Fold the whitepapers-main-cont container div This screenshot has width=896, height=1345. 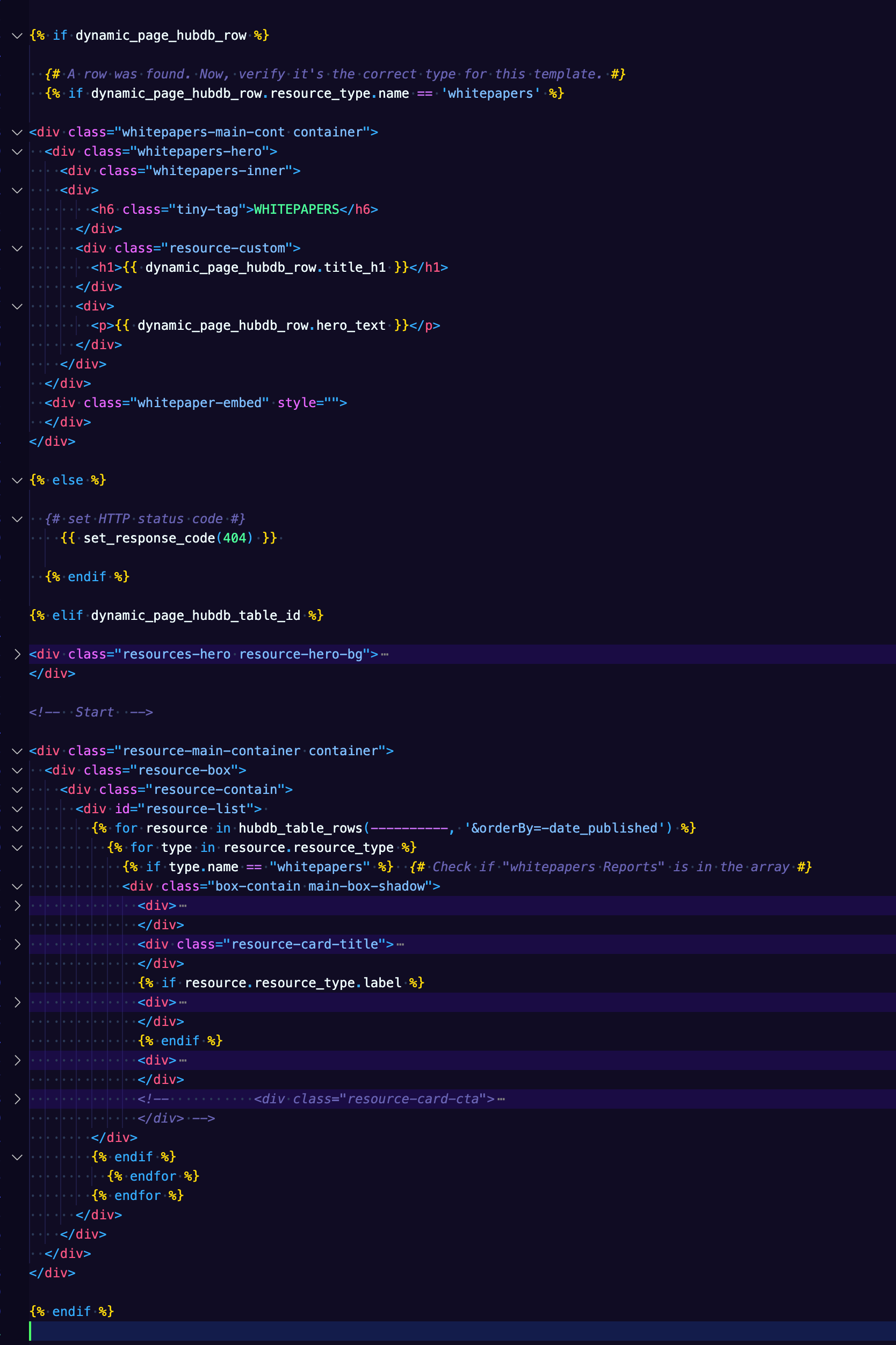click(x=17, y=133)
